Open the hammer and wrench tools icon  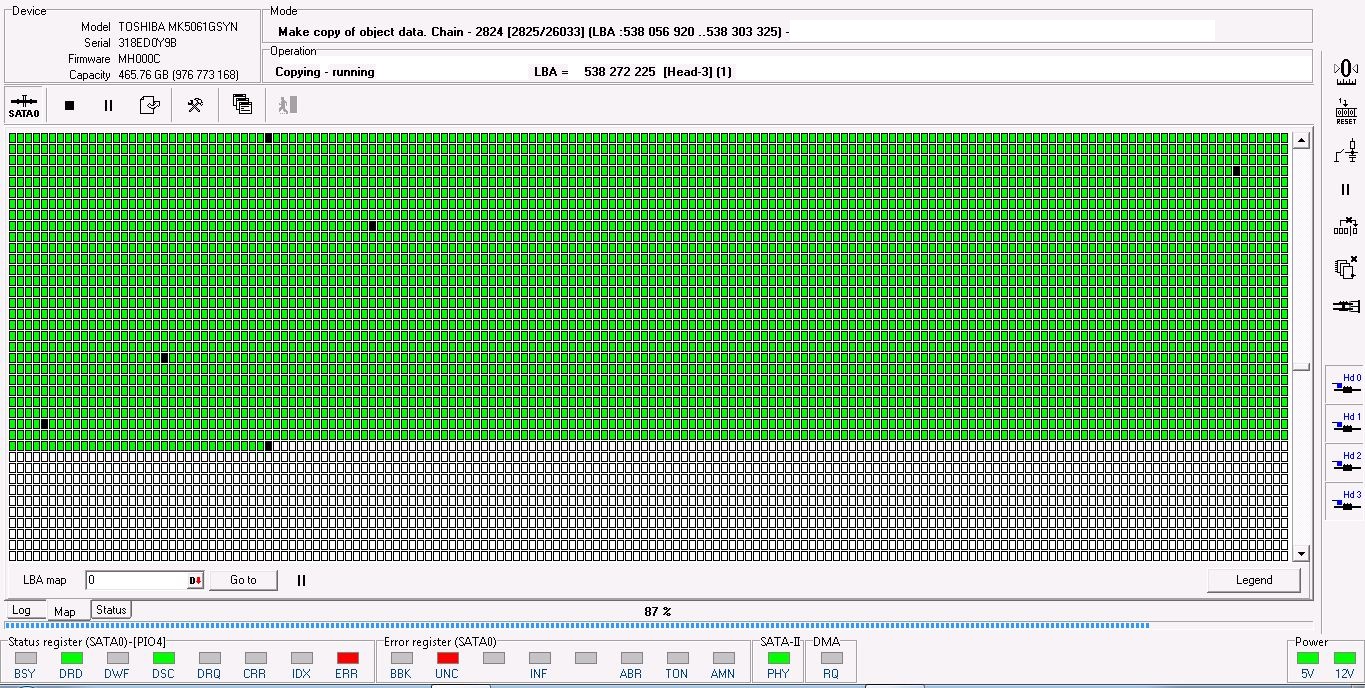[195, 105]
